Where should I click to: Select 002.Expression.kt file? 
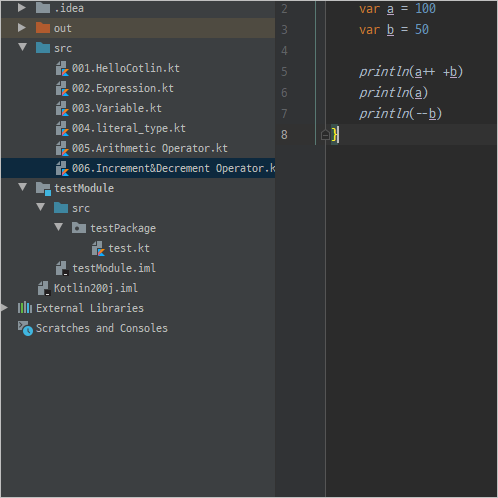(138, 88)
